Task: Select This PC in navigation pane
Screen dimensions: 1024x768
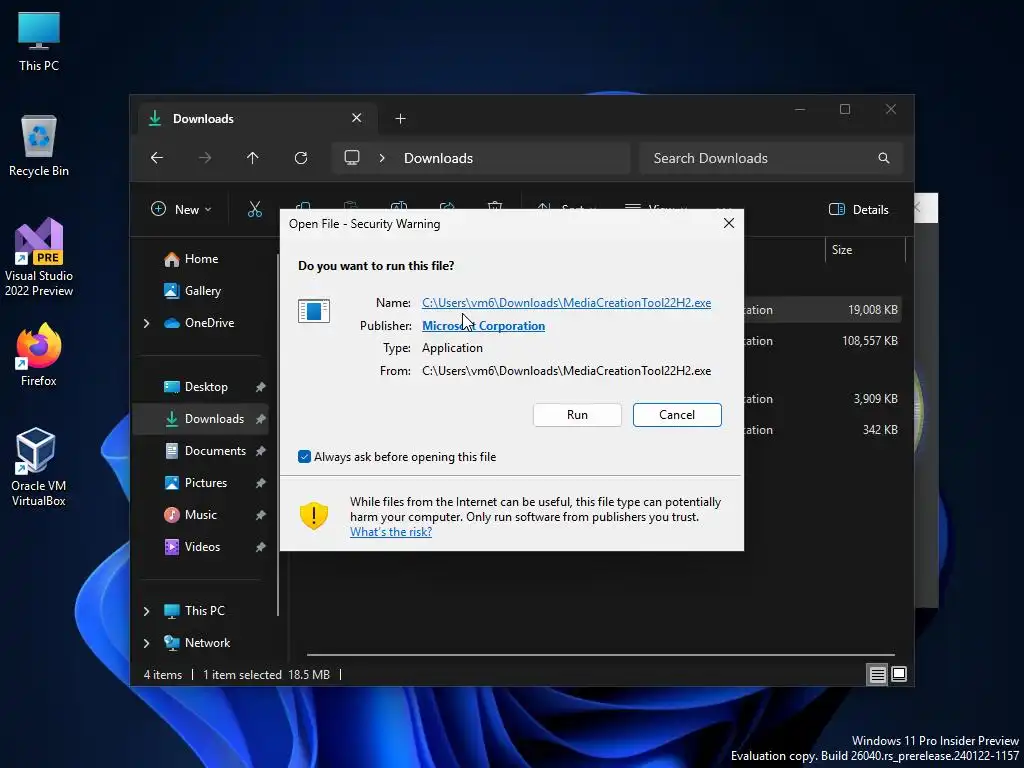Action: tap(204, 611)
